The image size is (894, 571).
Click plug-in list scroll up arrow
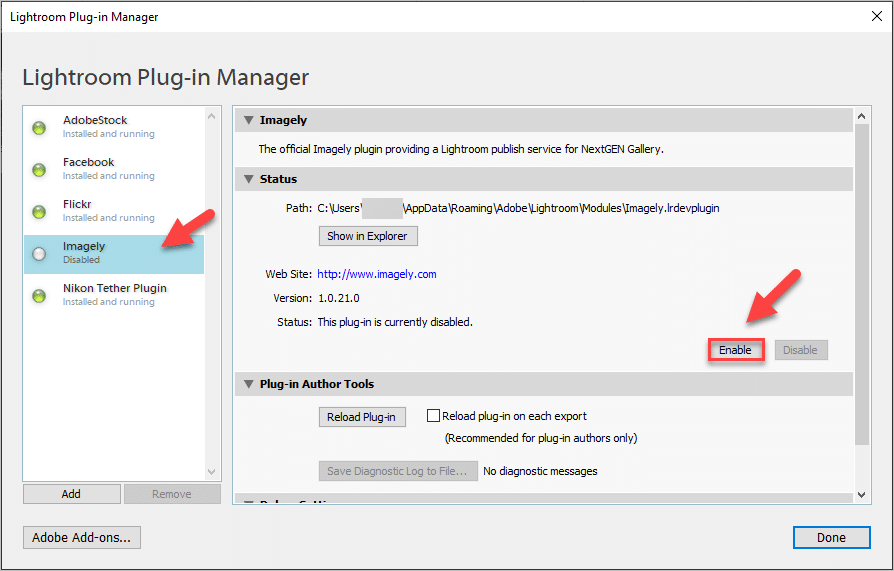(x=212, y=116)
